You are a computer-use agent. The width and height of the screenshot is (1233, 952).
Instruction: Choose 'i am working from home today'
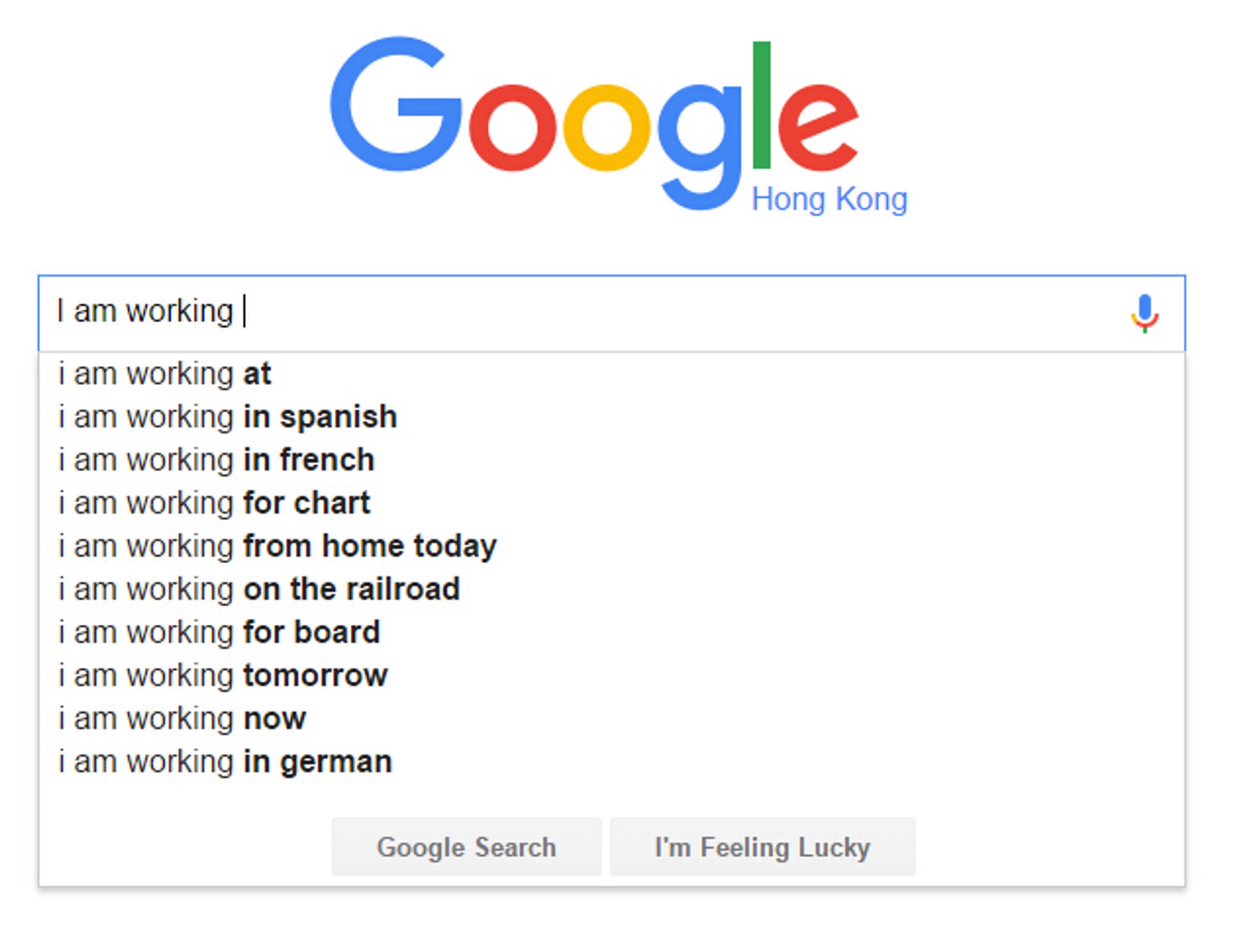612,547
